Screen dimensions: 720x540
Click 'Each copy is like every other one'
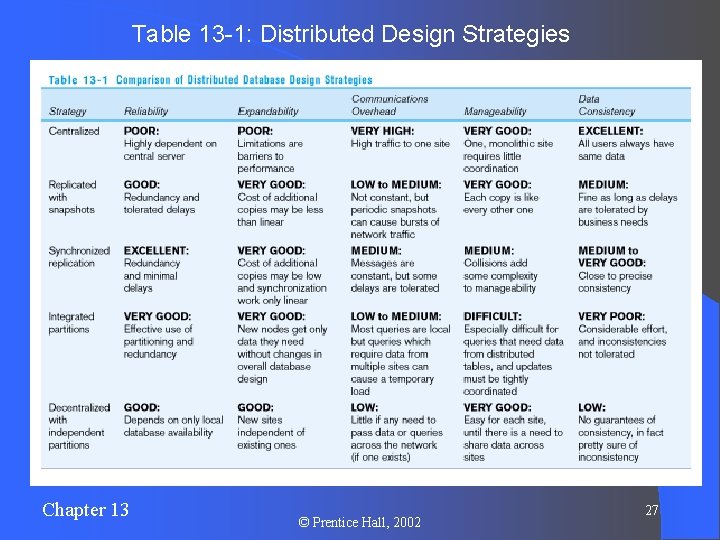(x=501, y=203)
